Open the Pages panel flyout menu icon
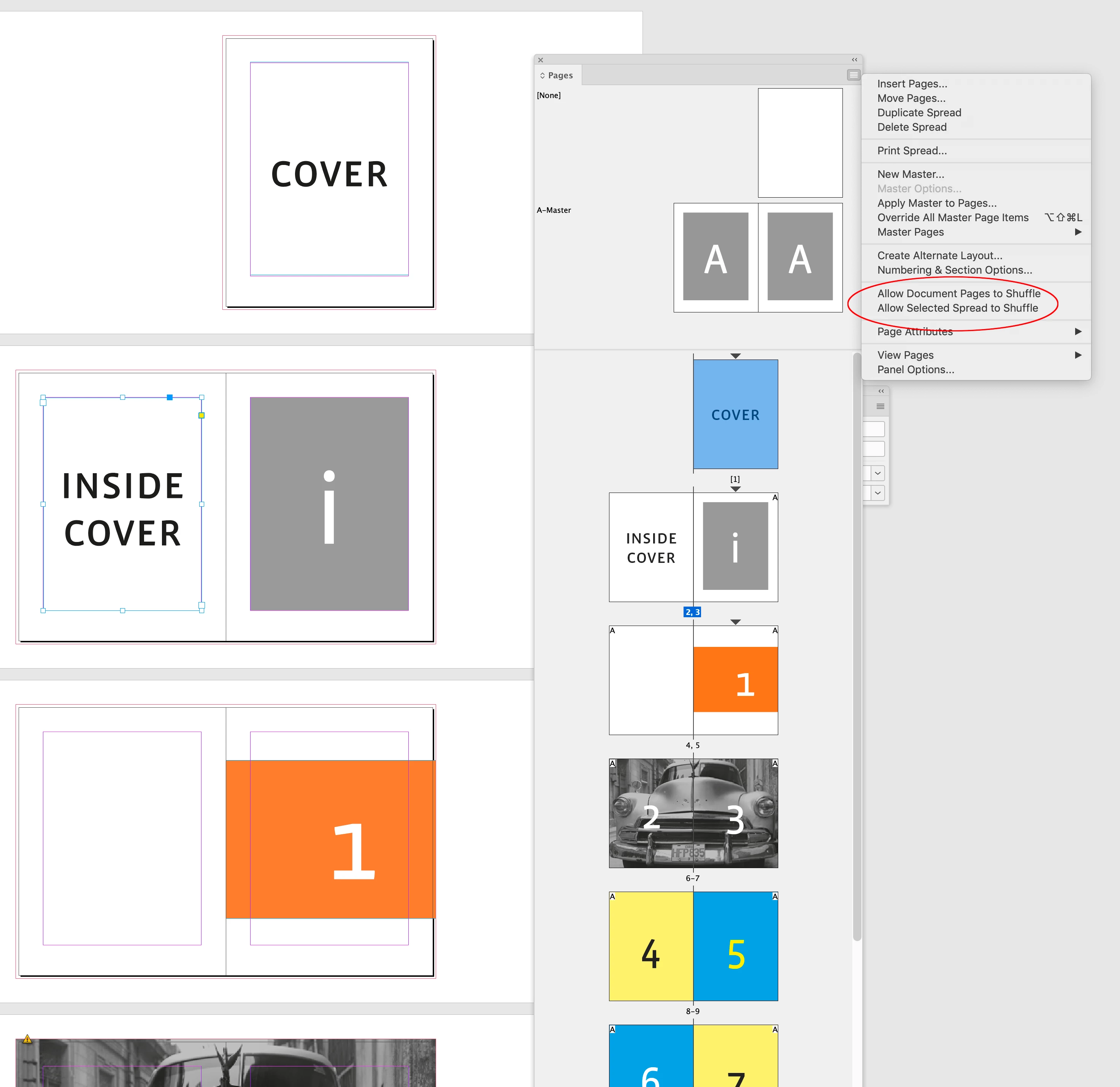The height and width of the screenshot is (1087, 1120). (853, 75)
